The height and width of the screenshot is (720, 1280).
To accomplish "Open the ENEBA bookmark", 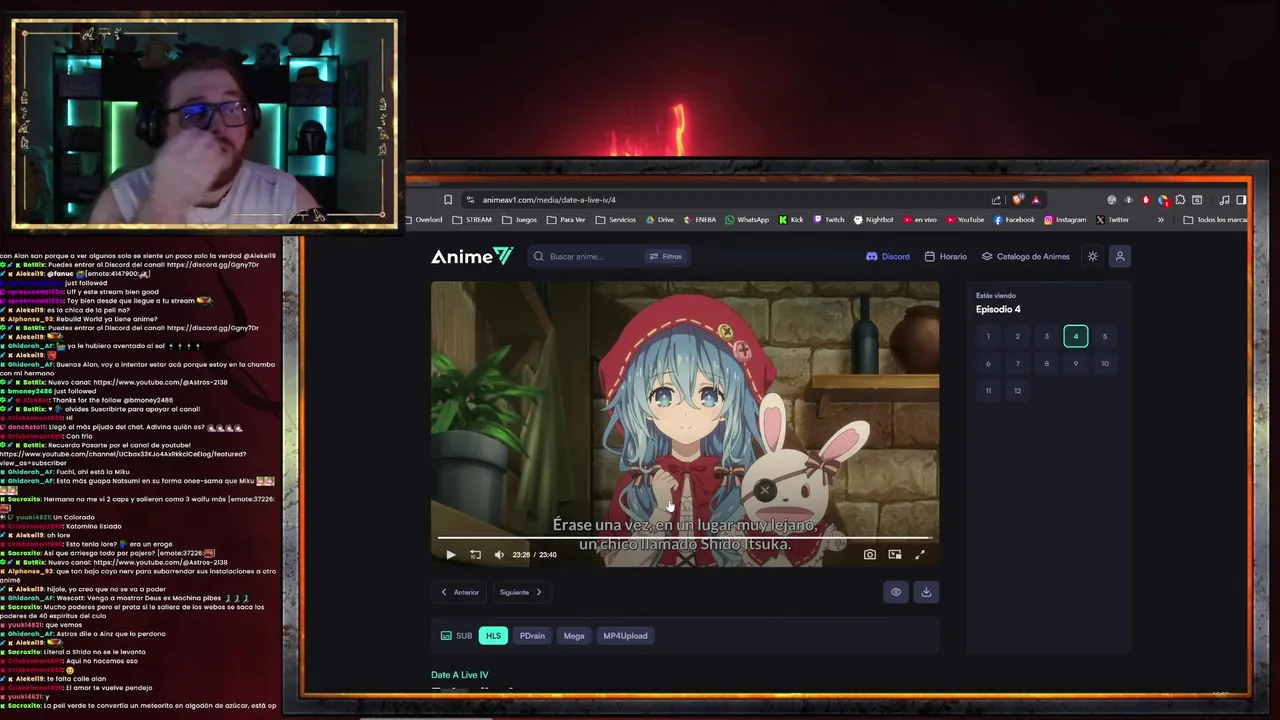I will [700, 220].
